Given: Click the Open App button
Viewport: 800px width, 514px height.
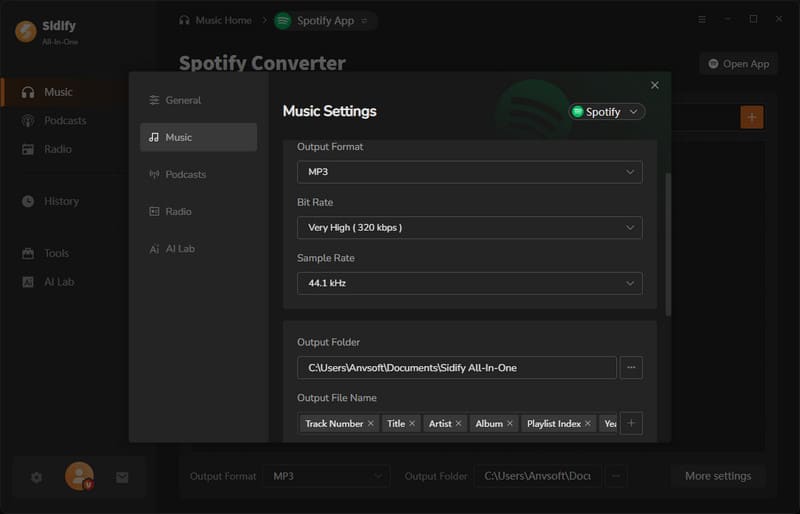Looking at the screenshot, I should click(x=738, y=64).
